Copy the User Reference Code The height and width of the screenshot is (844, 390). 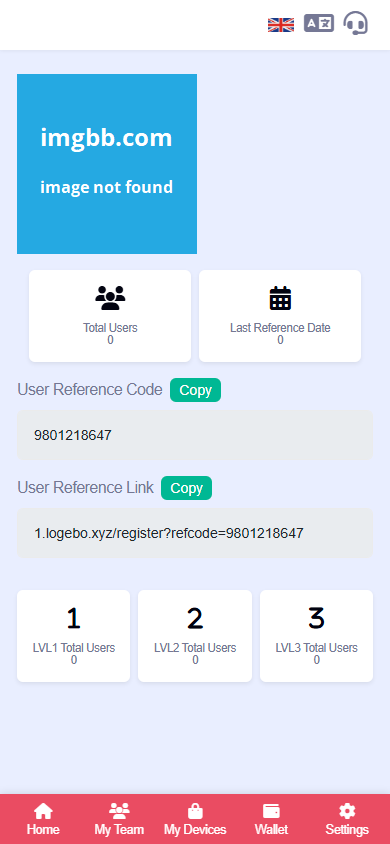tap(195, 390)
